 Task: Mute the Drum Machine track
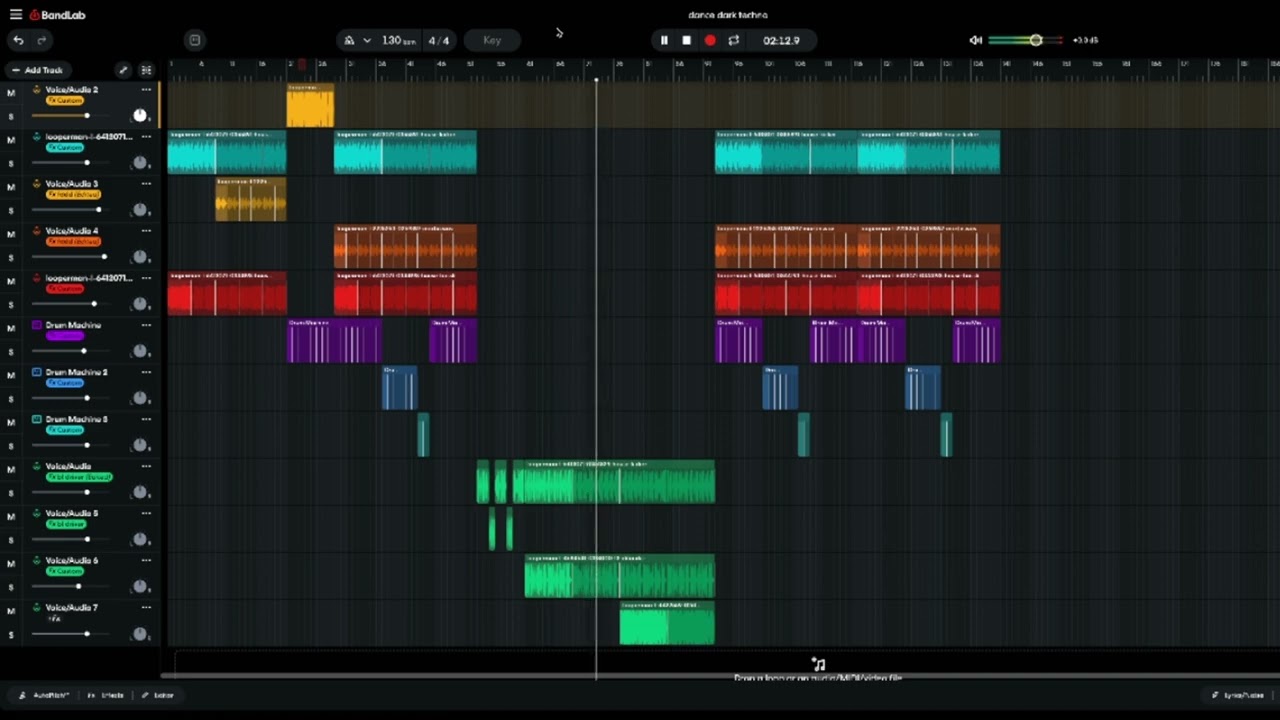click(x=11, y=328)
